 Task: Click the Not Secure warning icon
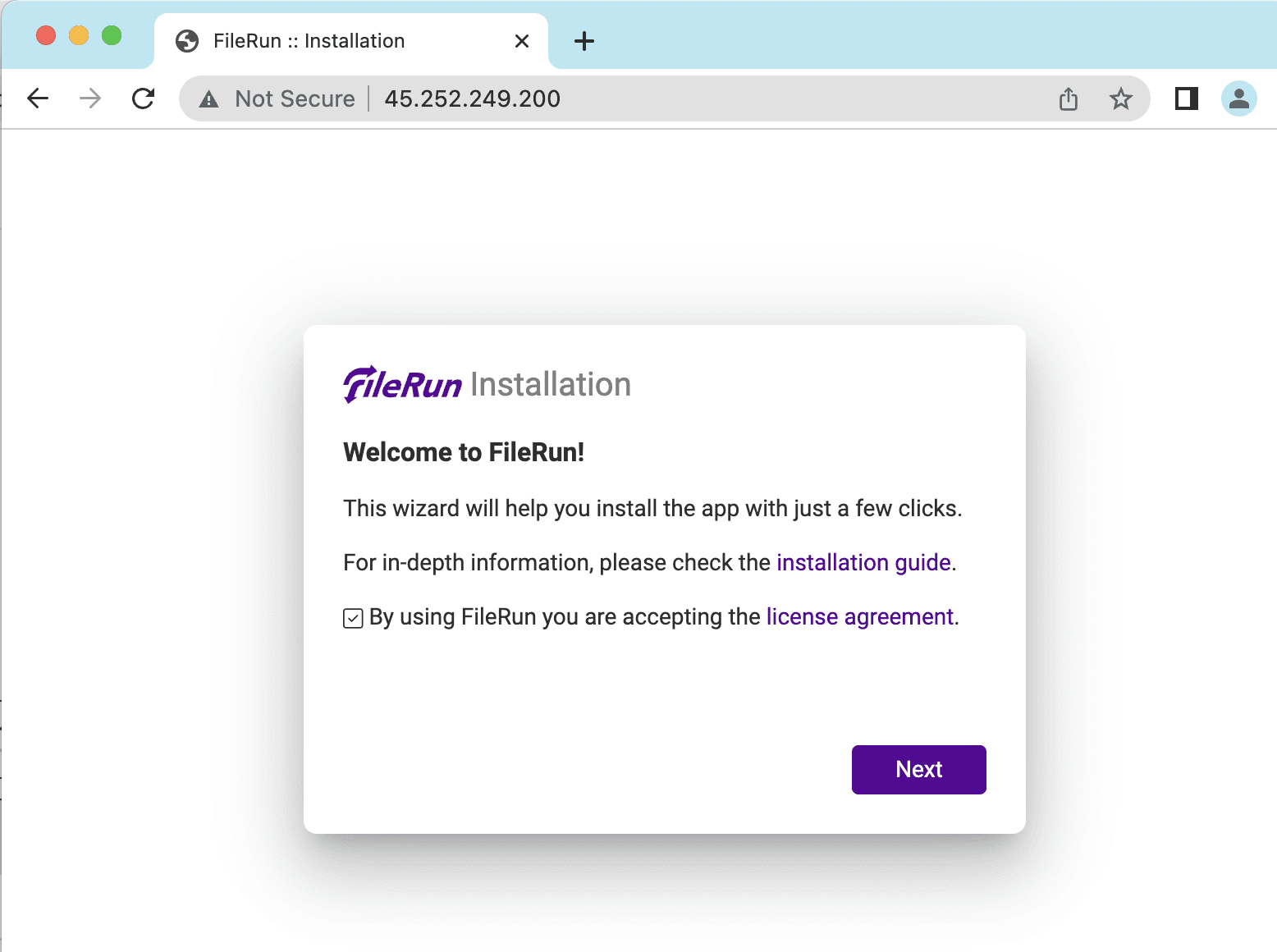(209, 99)
